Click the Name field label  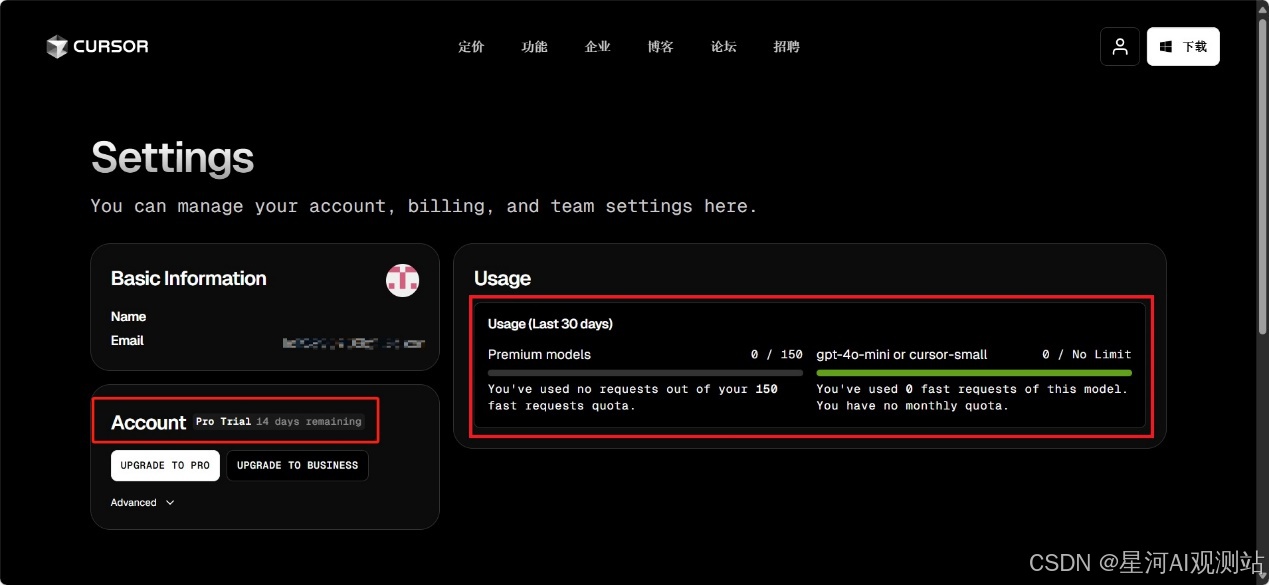128,316
